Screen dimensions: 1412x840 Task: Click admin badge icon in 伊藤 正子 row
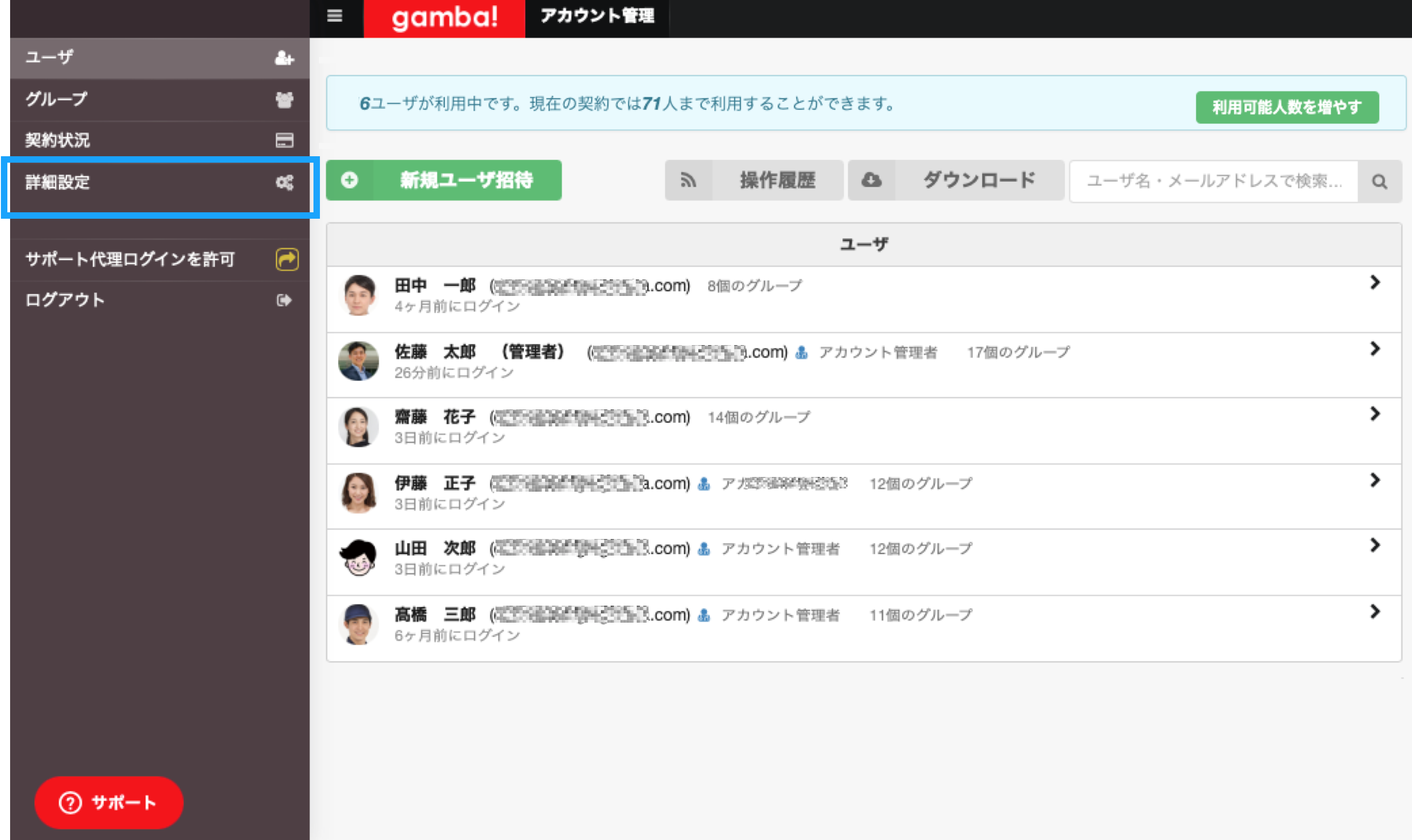(704, 483)
